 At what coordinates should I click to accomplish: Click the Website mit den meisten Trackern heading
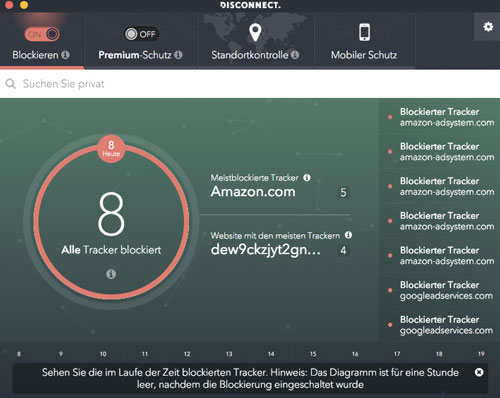pyautogui.click(x=275, y=236)
